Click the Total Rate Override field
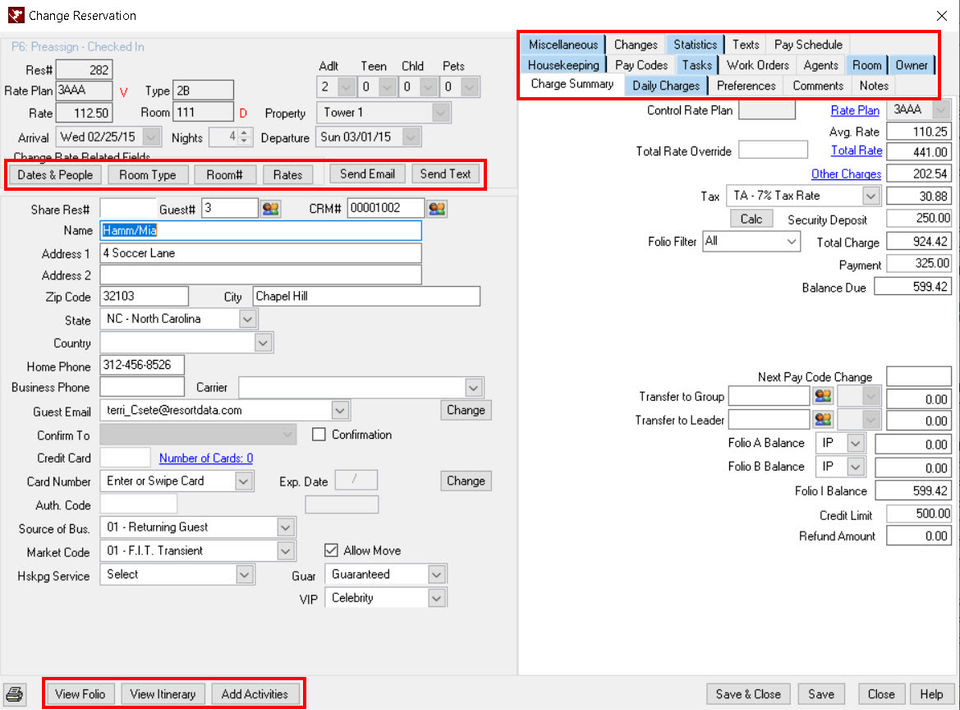The width and height of the screenshot is (960, 710). (773, 150)
